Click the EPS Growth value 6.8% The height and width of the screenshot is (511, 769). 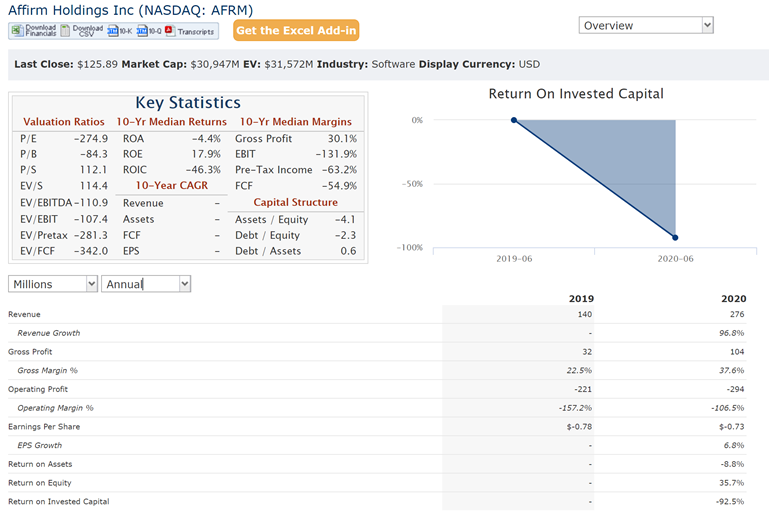734,445
